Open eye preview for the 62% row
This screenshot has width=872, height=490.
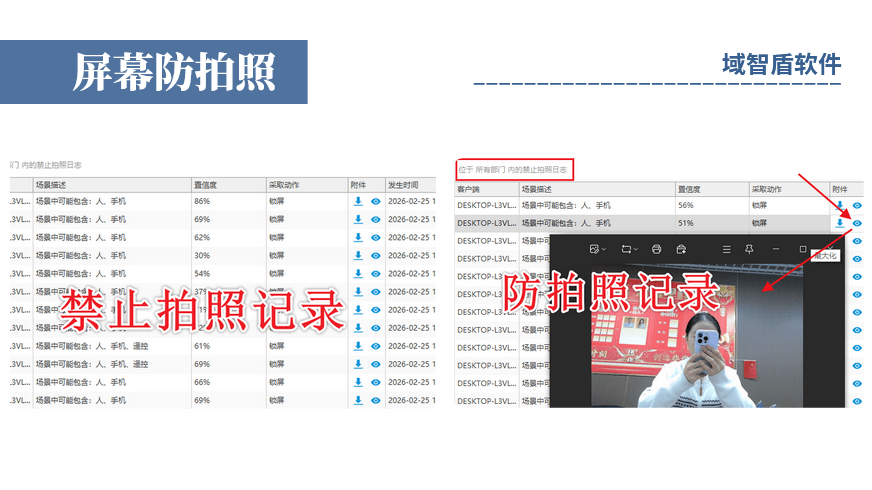376,237
